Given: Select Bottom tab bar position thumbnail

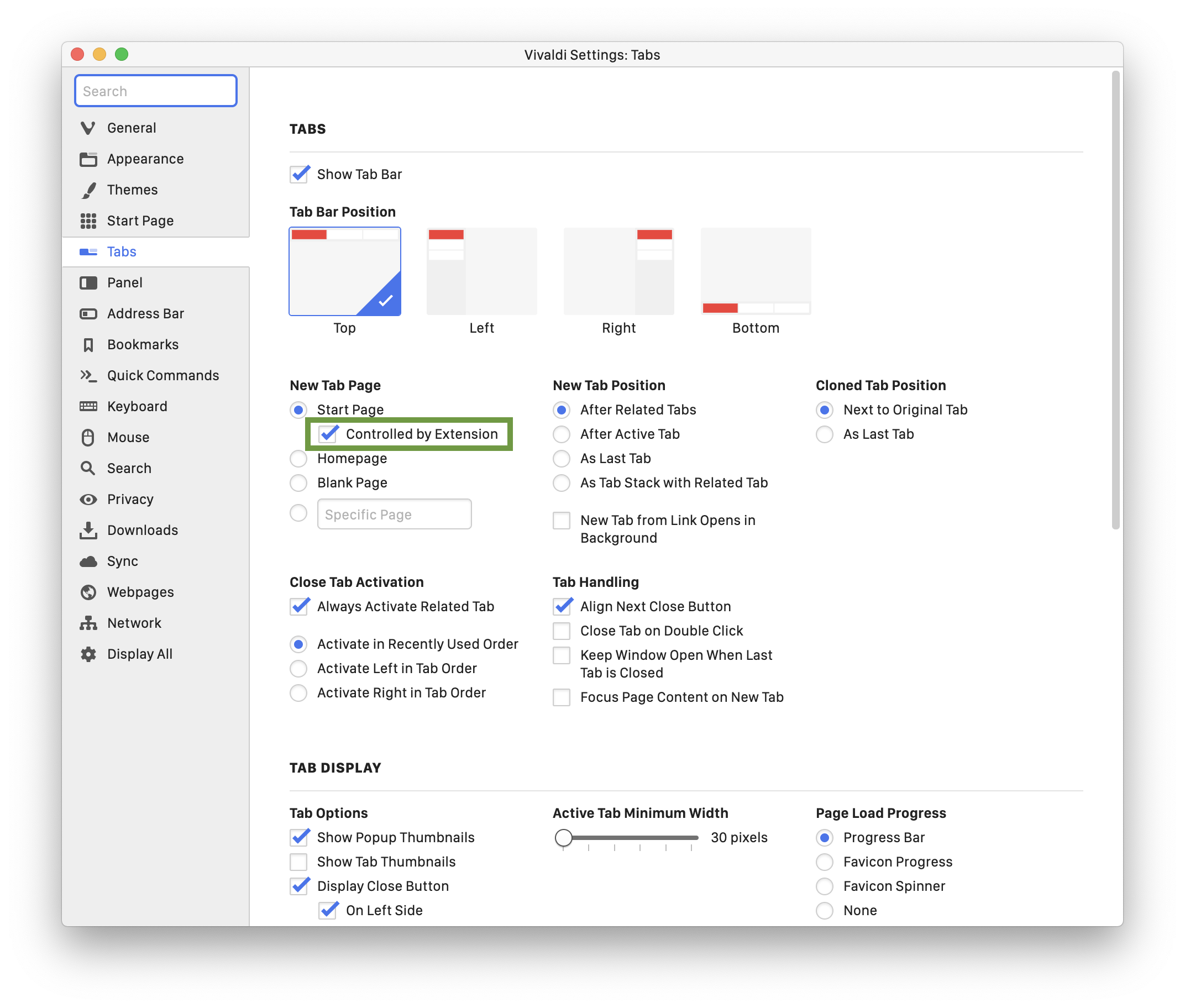Looking at the screenshot, I should click(x=756, y=271).
